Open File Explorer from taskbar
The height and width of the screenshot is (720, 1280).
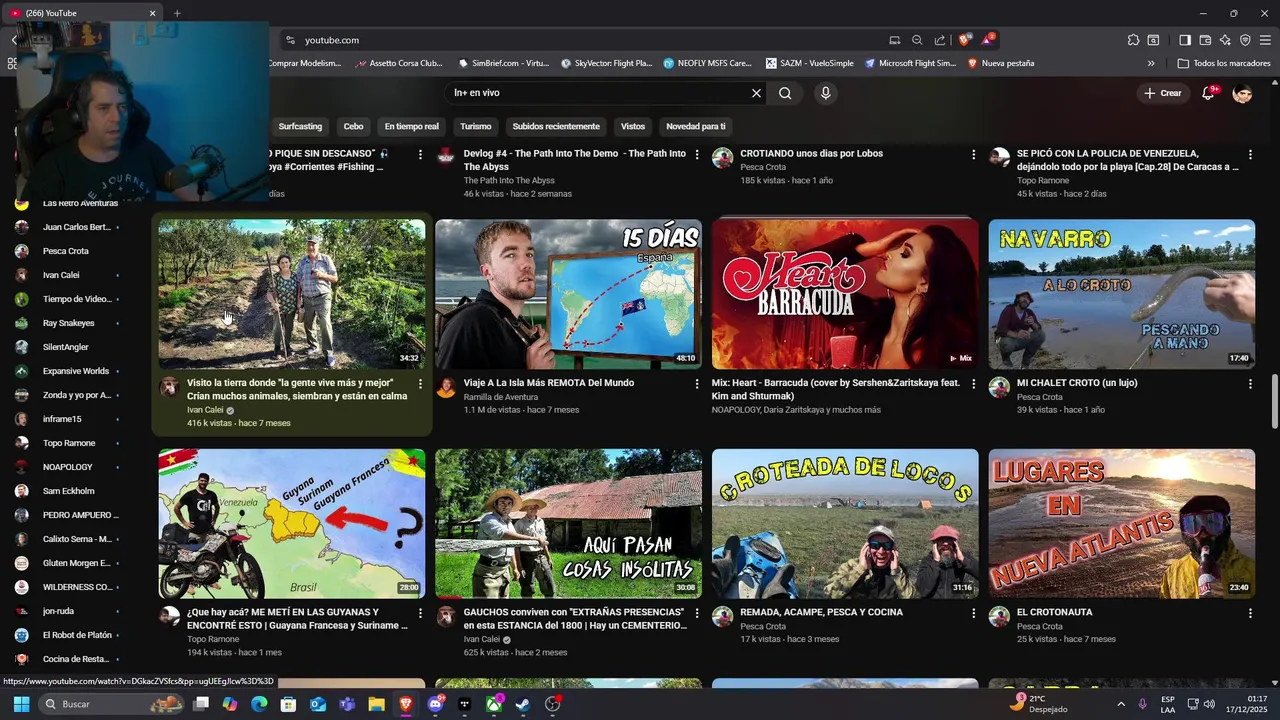tap(376, 704)
